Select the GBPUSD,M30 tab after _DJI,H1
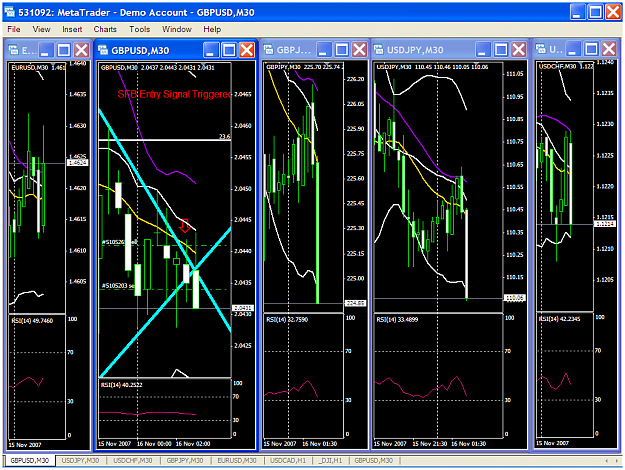The image size is (625, 470). click(x=374, y=460)
